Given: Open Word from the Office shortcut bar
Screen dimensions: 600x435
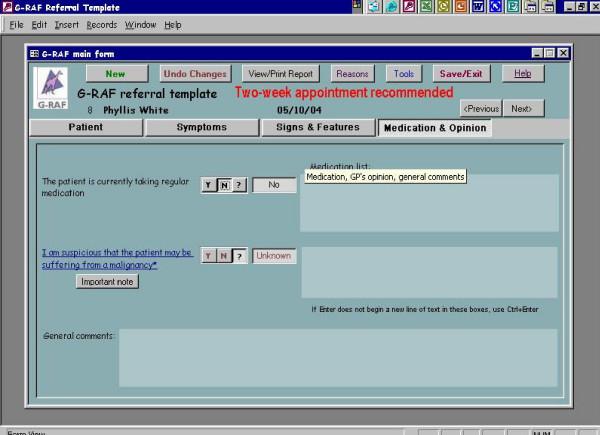Looking at the screenshot, I should point(479,7).
